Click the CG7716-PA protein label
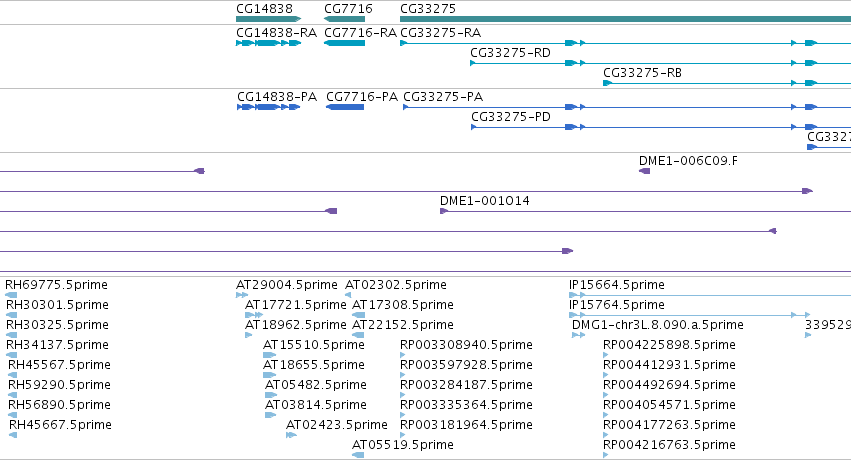This screenshot has height=460, width=851. (x=362, y=97)
